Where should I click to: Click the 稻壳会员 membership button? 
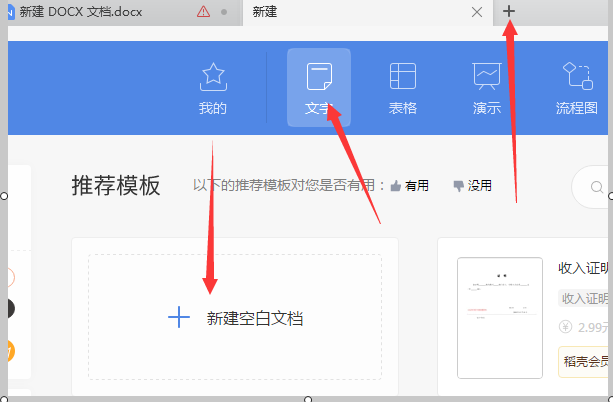tap(583, 362)
